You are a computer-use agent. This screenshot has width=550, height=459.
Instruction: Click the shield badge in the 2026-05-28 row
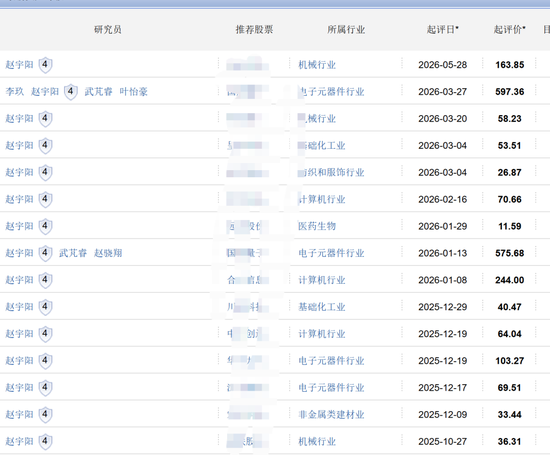[45, 65]
